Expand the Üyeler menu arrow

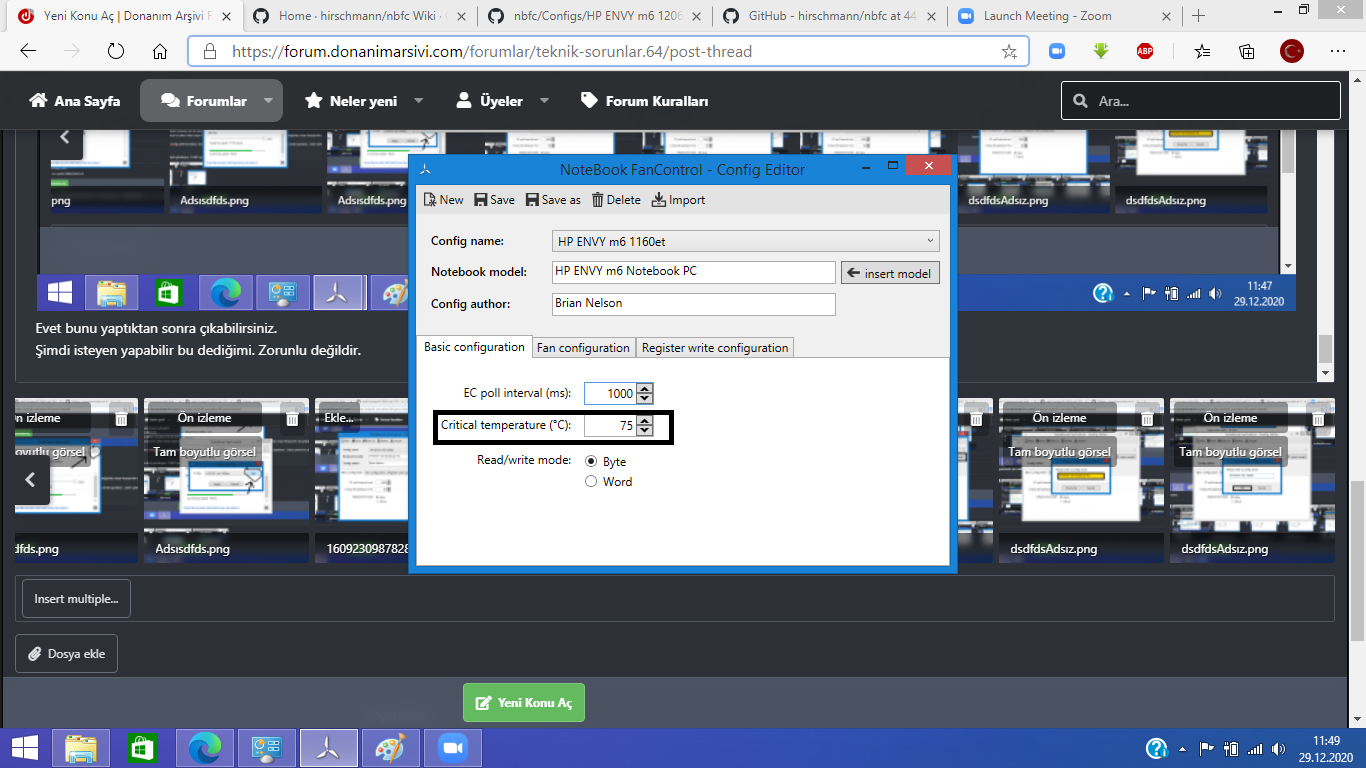[544, 101]
